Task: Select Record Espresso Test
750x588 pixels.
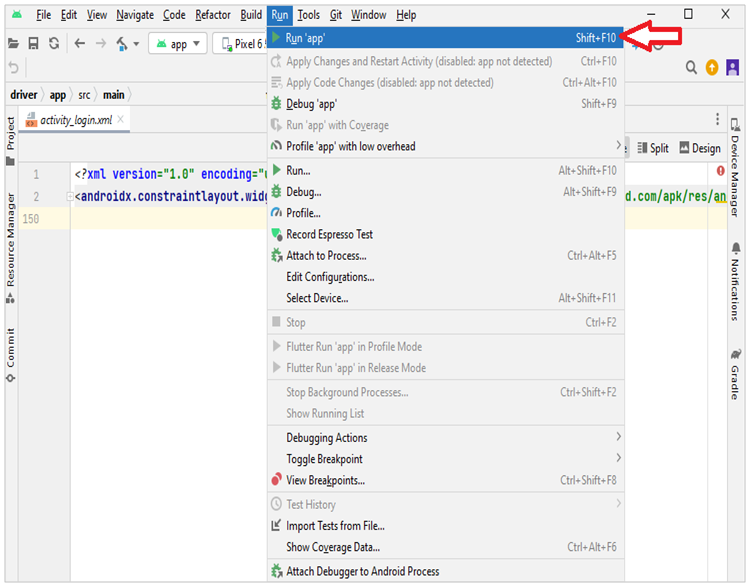Action: [x=446, y=234]
